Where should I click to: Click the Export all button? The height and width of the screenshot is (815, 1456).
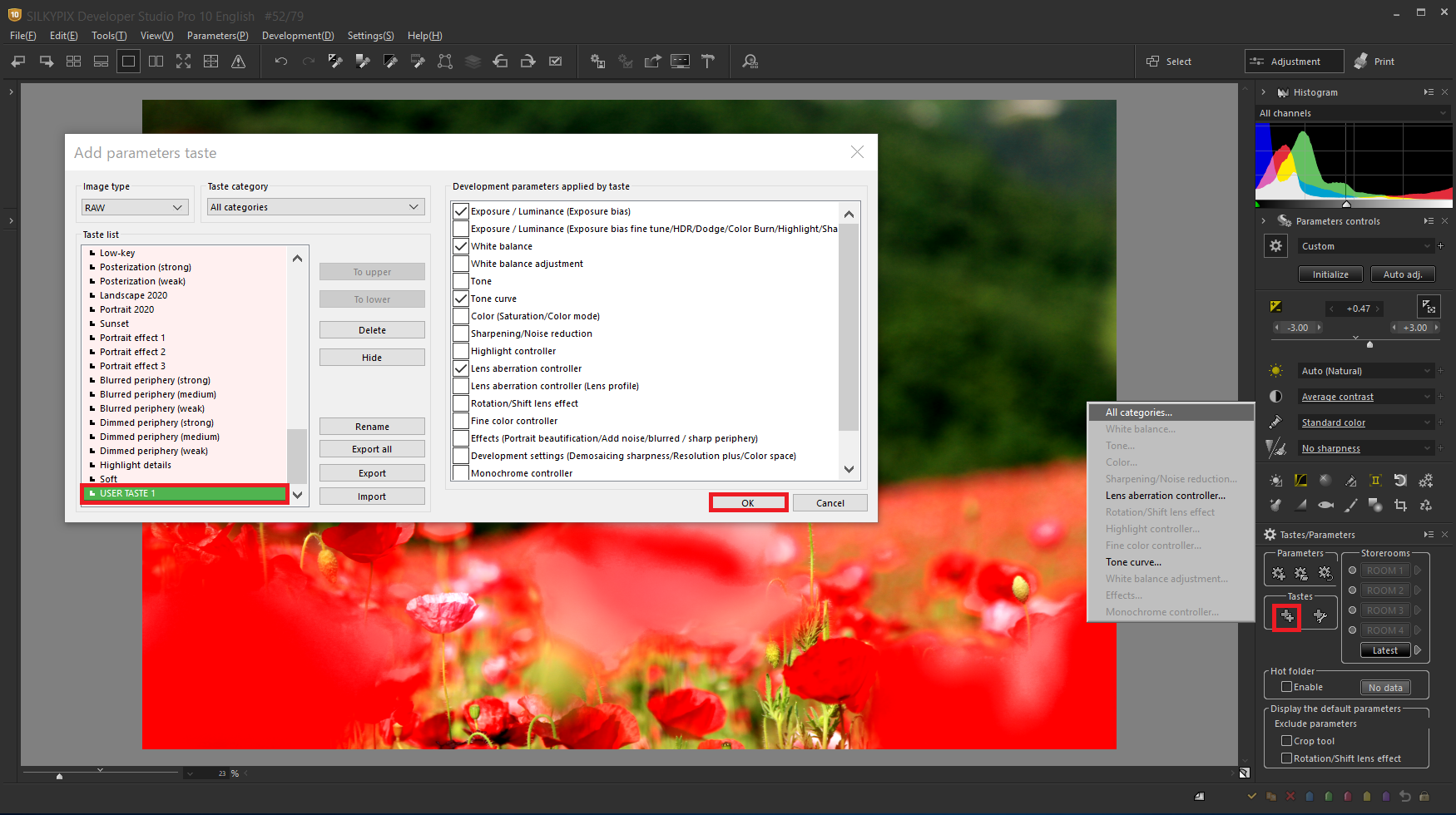(372, 449)
